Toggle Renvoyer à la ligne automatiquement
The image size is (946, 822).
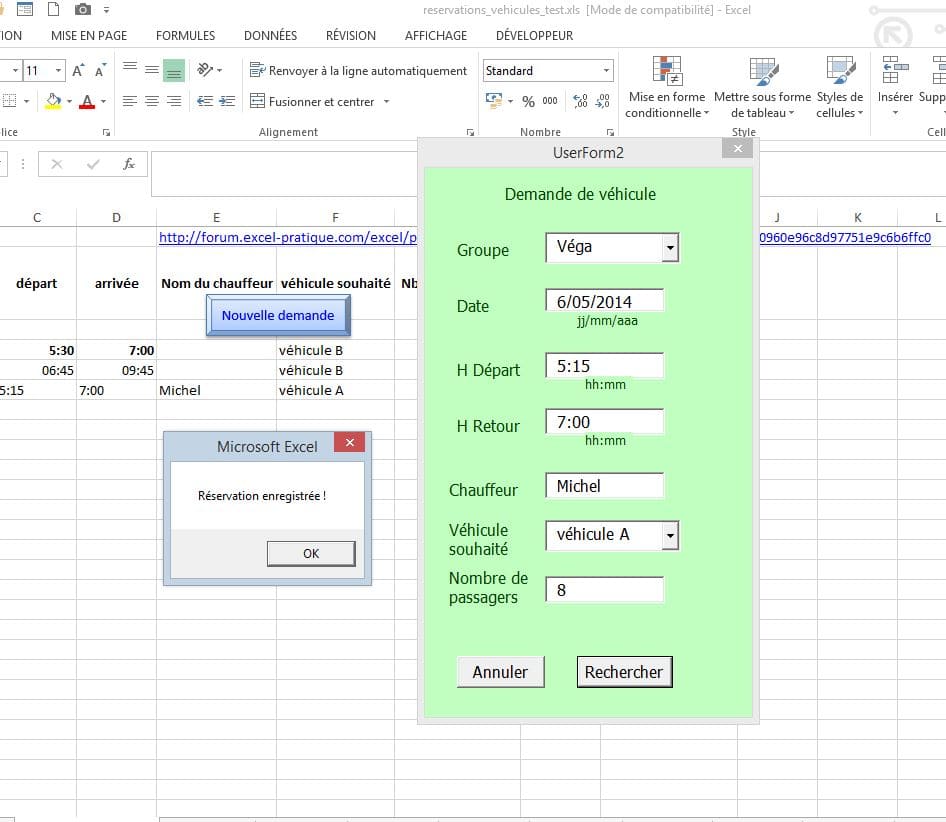point(358,71)
